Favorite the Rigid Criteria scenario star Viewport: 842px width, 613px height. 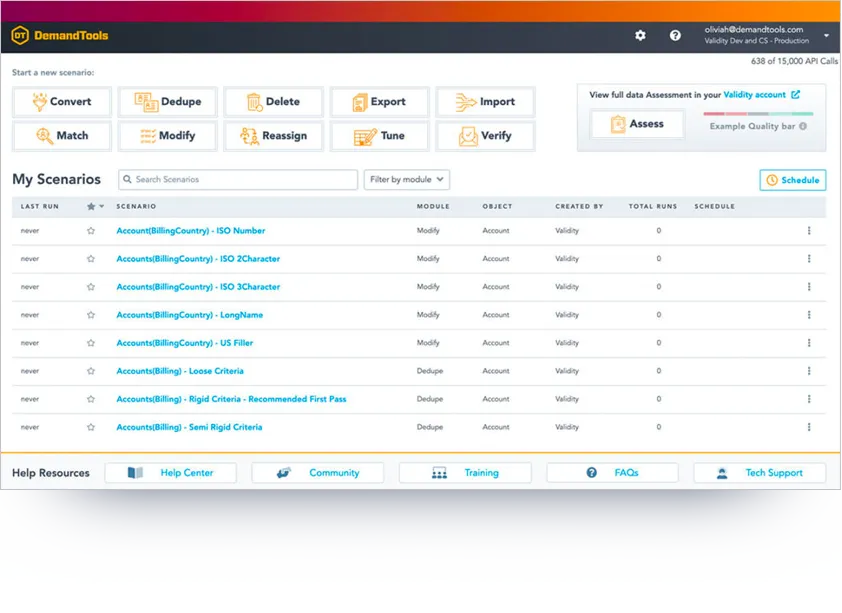click(91, 399)
